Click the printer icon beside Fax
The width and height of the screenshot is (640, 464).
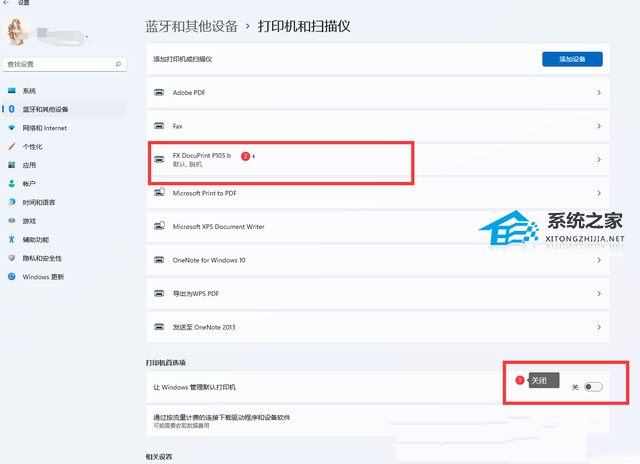pos(159,126)
